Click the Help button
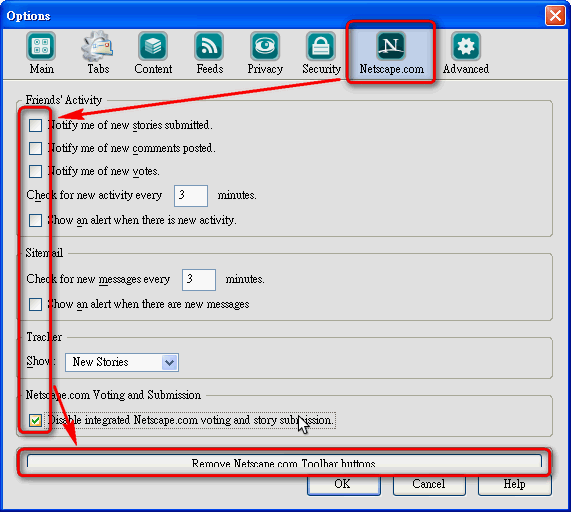The height and width of the screenshot is (512, 571). [x=515, y=484]
